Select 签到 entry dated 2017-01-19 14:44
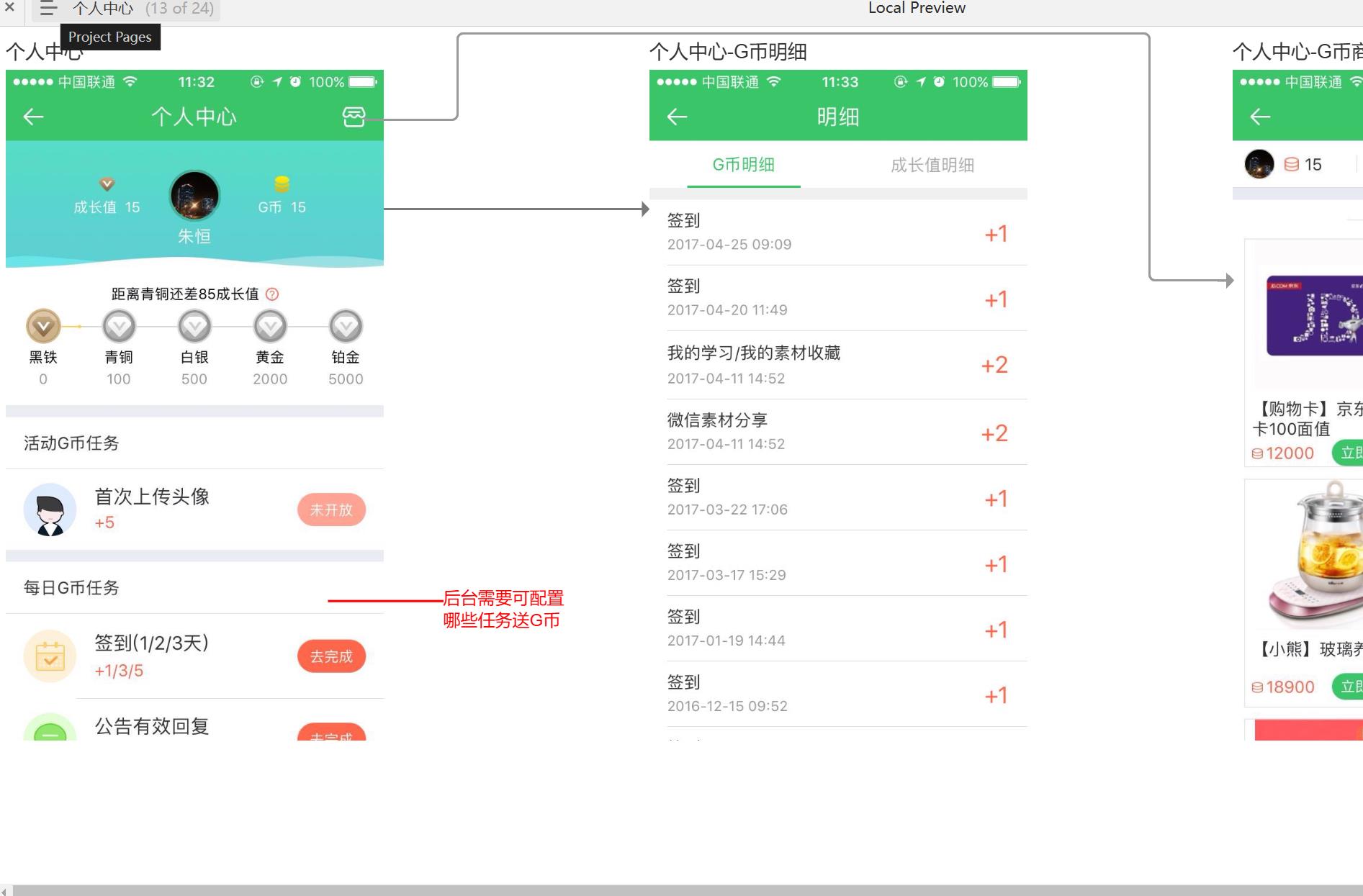 point(838,628)
